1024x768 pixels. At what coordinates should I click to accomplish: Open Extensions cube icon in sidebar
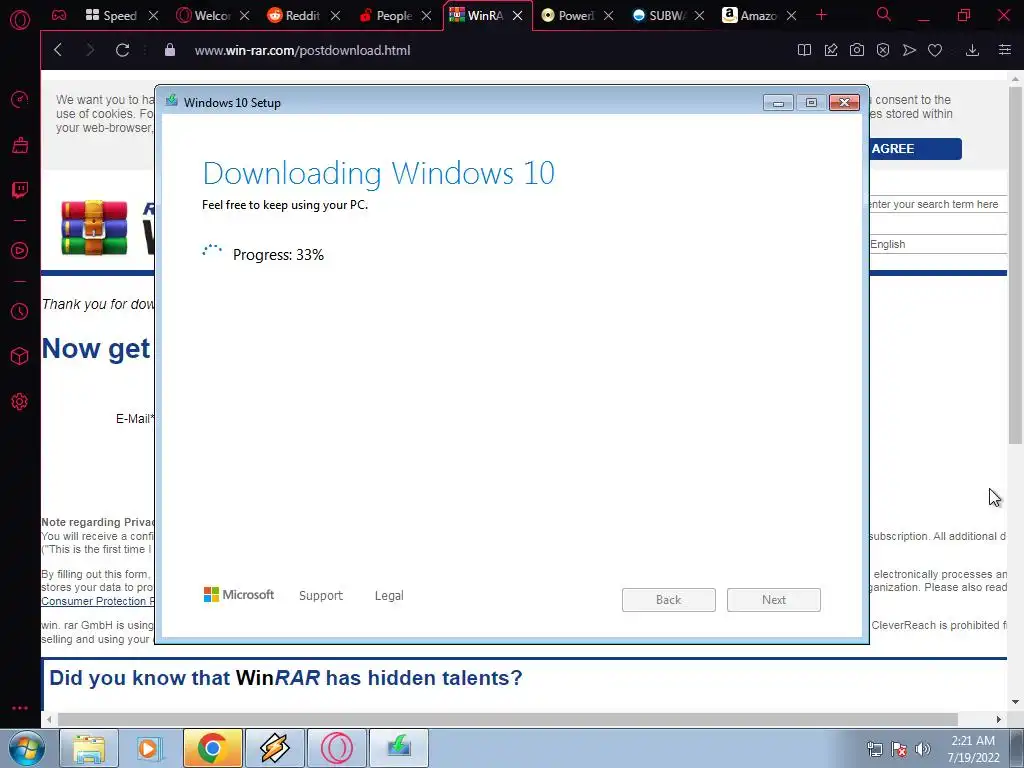(x=20, y=356)
